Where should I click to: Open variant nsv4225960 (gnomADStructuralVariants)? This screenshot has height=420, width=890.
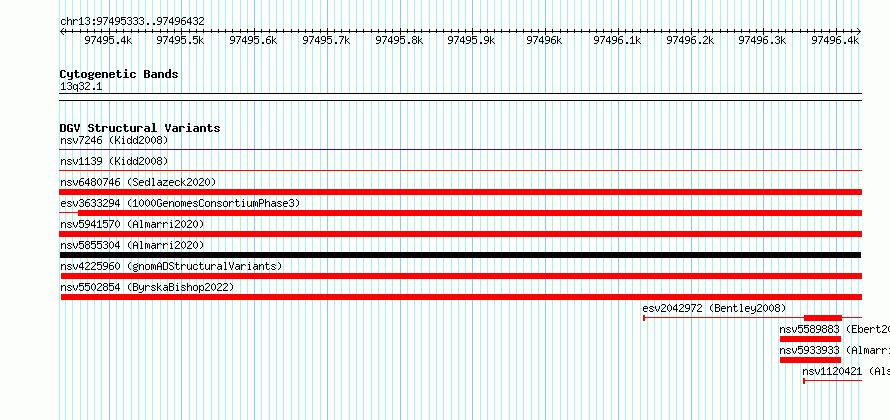171,266
